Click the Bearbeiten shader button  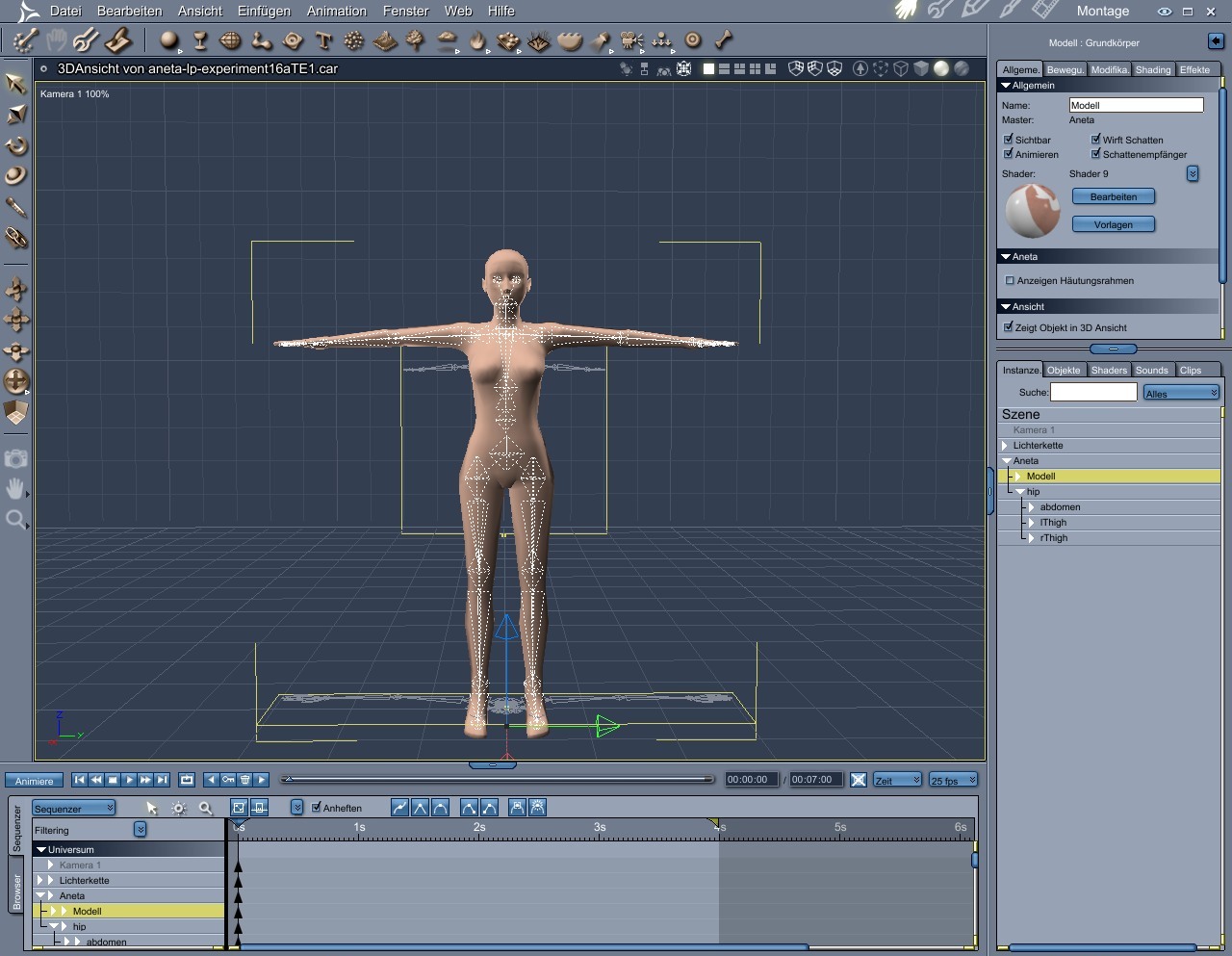[x=1113, y=197]
